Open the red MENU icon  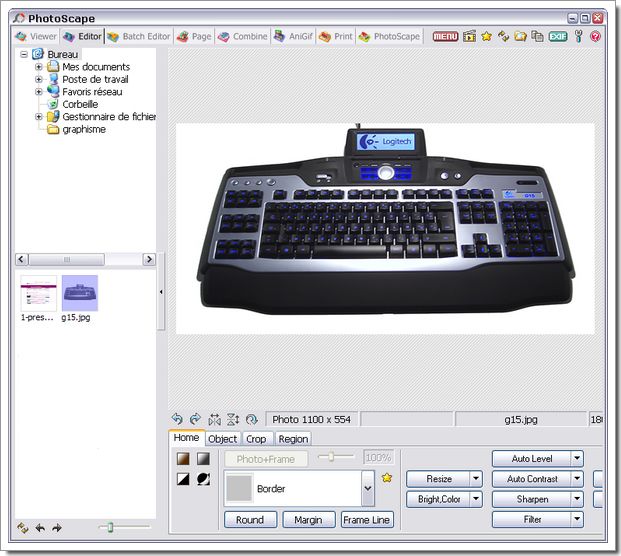click(x=445, y=36)
